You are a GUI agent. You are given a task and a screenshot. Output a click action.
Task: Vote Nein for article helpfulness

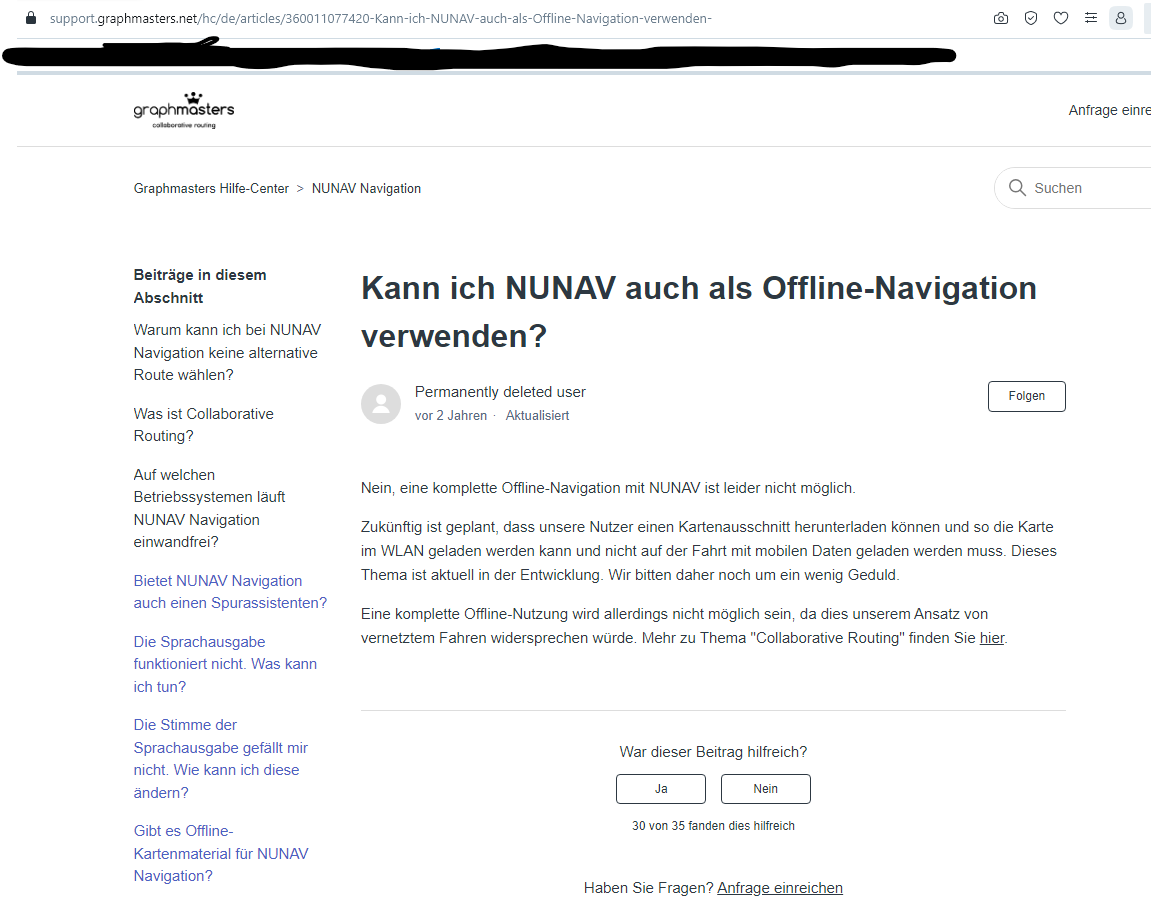766,789
